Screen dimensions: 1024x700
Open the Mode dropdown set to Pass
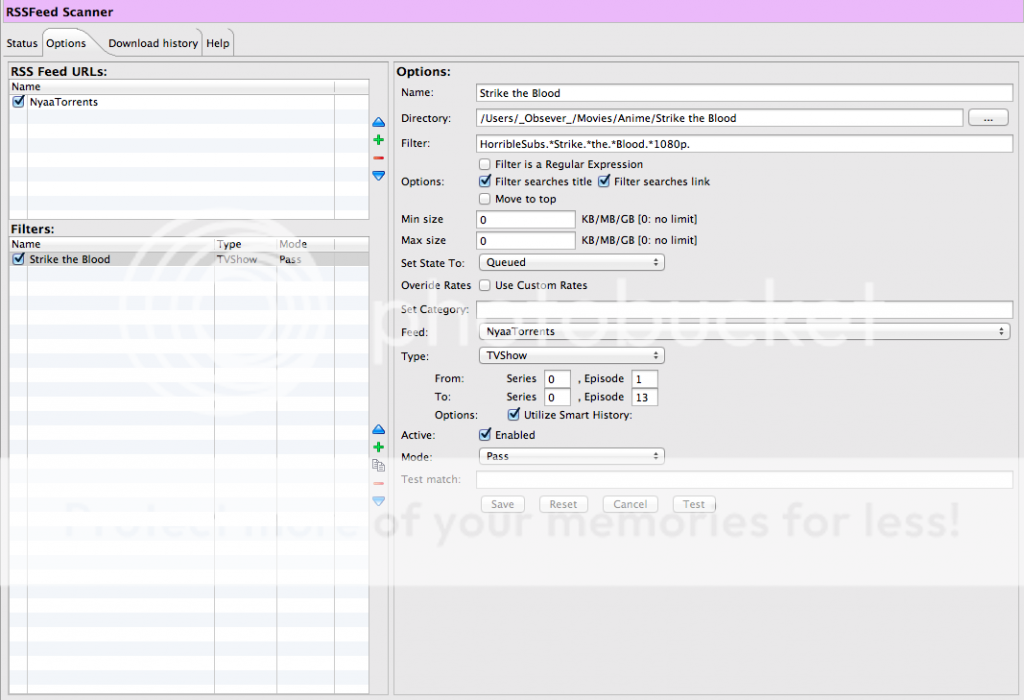571,456
